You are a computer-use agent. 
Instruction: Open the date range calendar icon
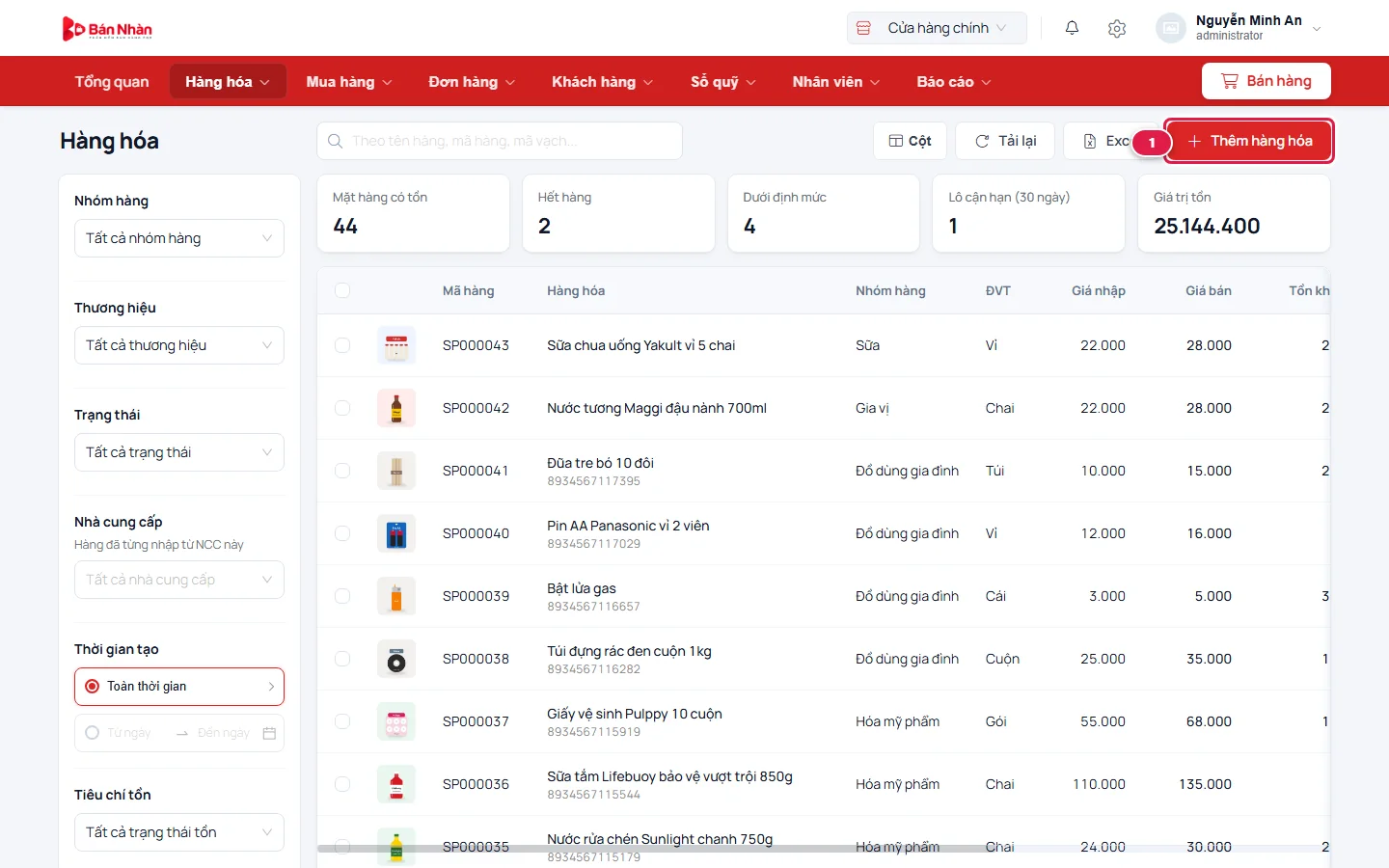tap(269, 733)
